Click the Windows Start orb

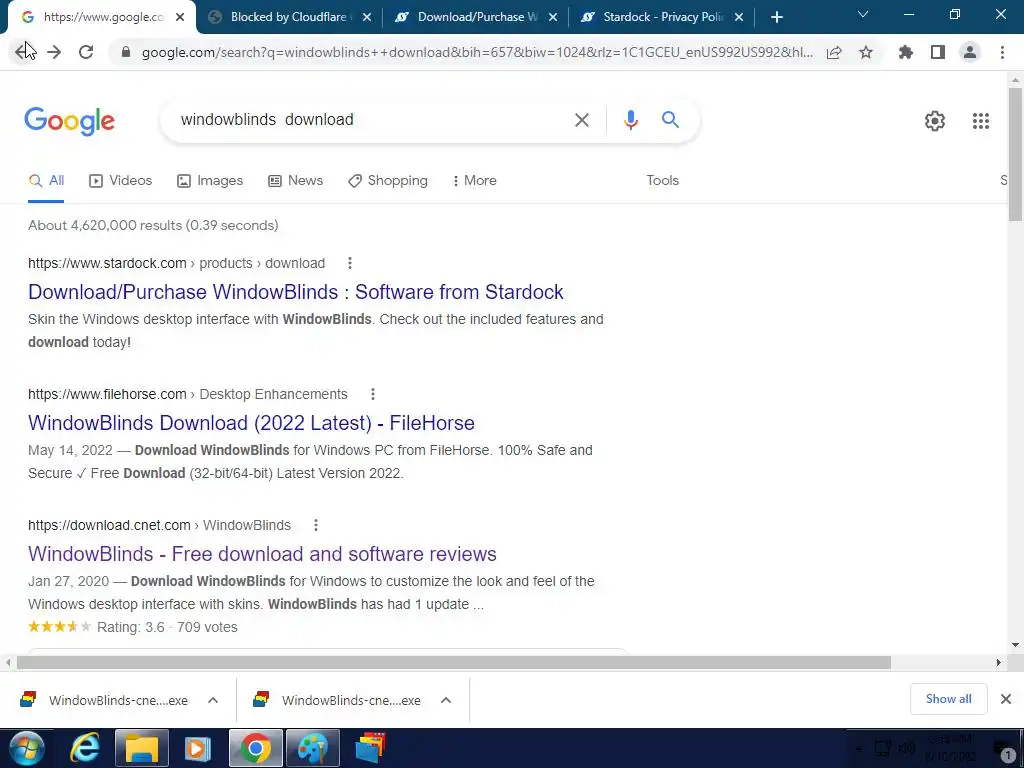[27, 748]
